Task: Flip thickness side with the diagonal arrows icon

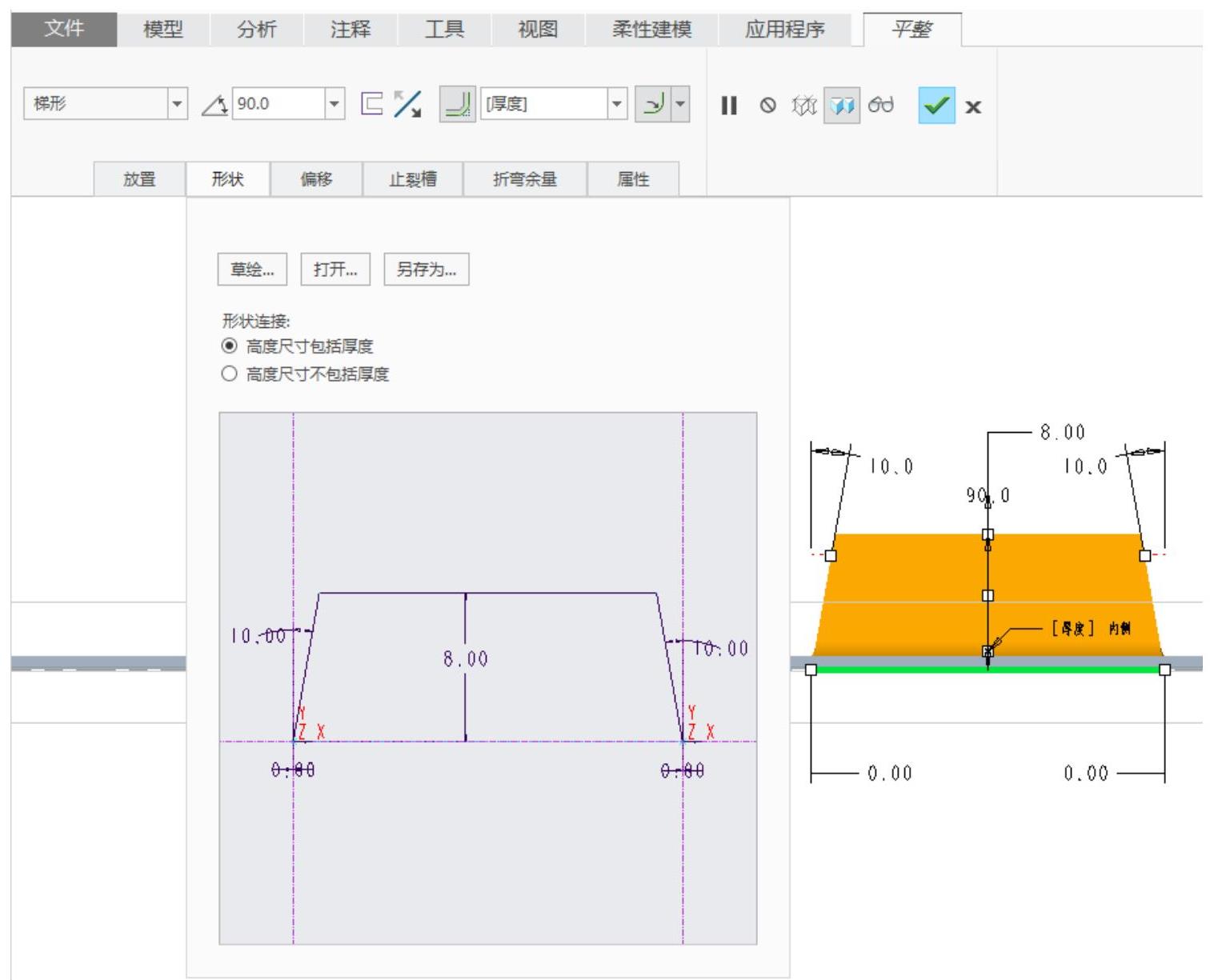Action: click(x=409, y=104)
